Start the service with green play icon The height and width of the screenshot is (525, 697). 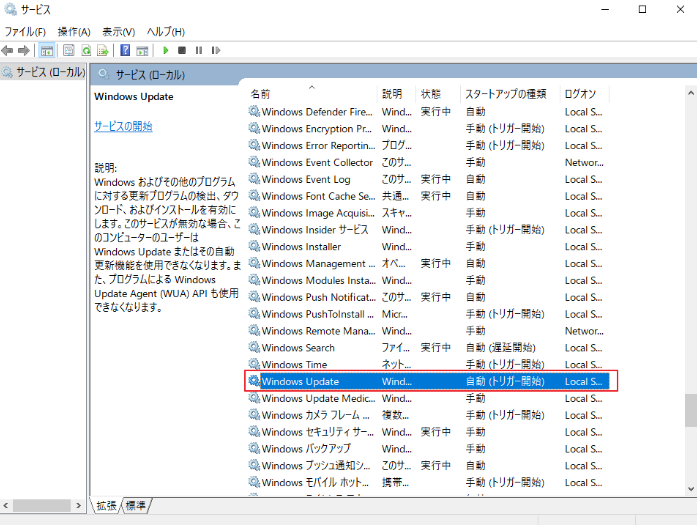coord(166,50)
